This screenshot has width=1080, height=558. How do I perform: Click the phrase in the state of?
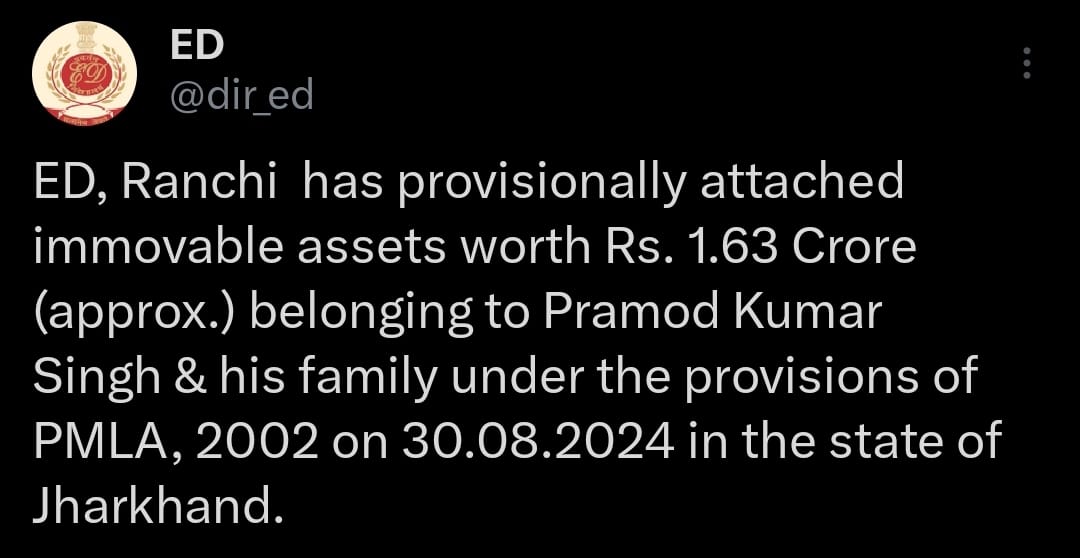(842, 441)
